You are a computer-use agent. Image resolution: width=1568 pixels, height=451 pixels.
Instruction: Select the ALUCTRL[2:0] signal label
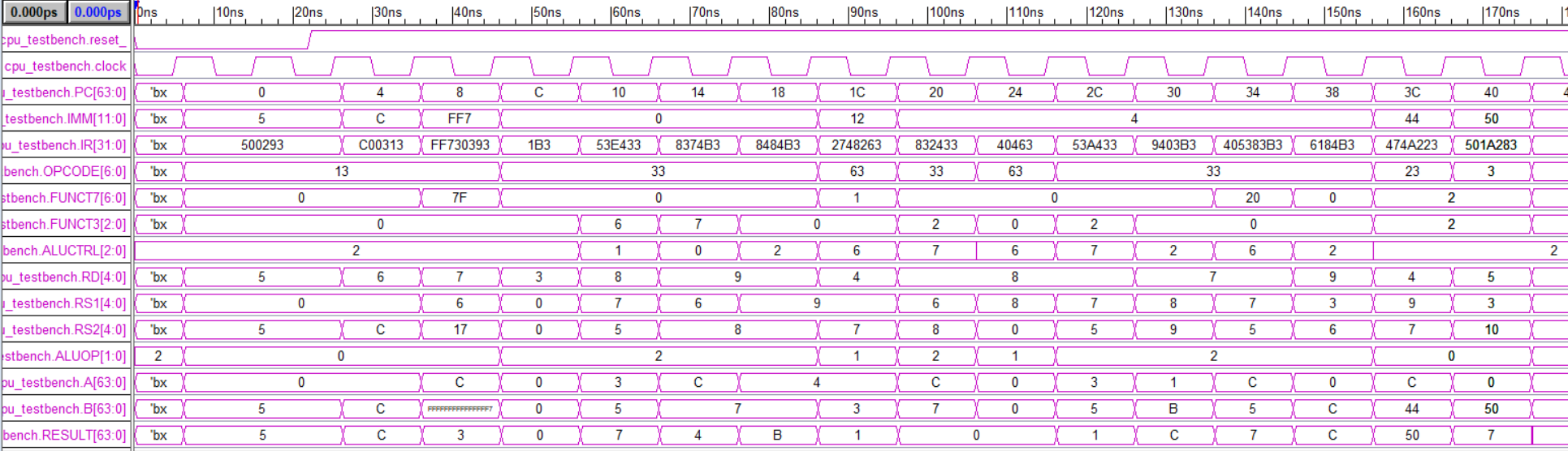point(65,251)
